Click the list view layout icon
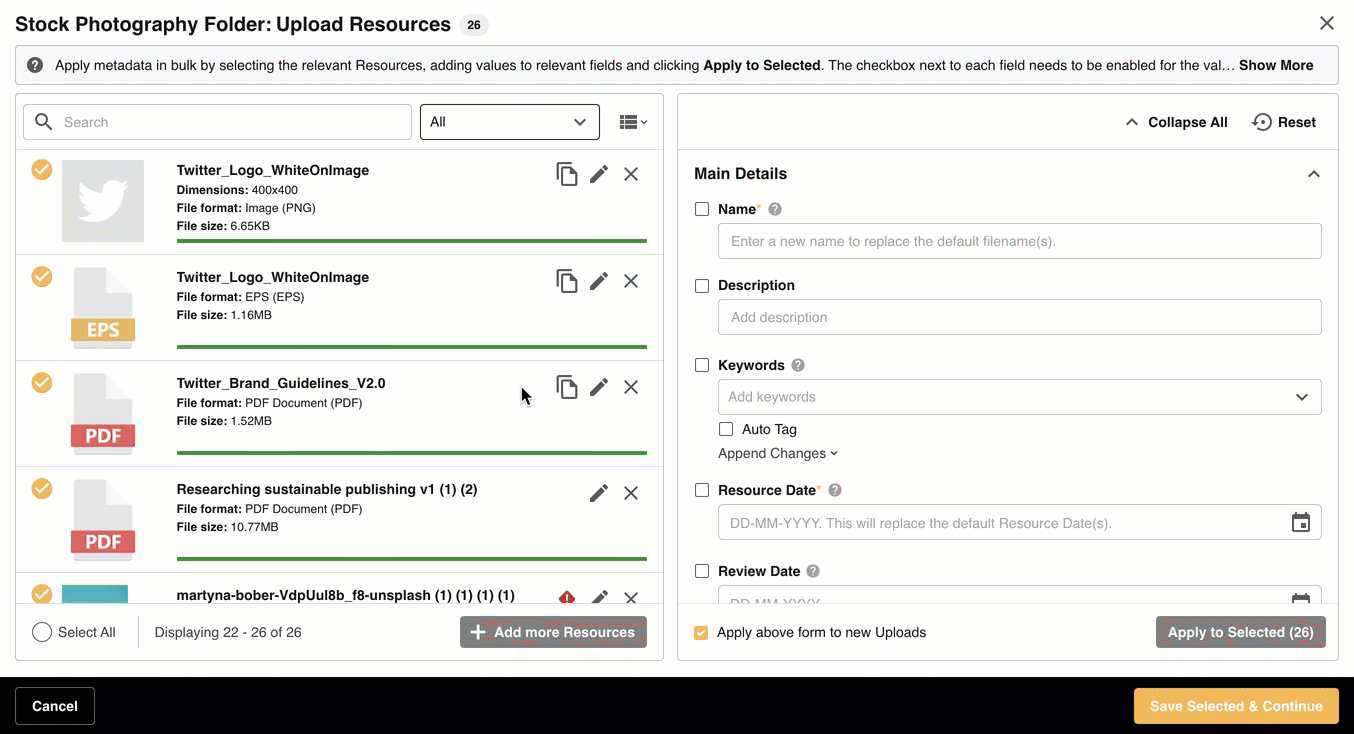 pyautogui.click(x=633, y=122)
